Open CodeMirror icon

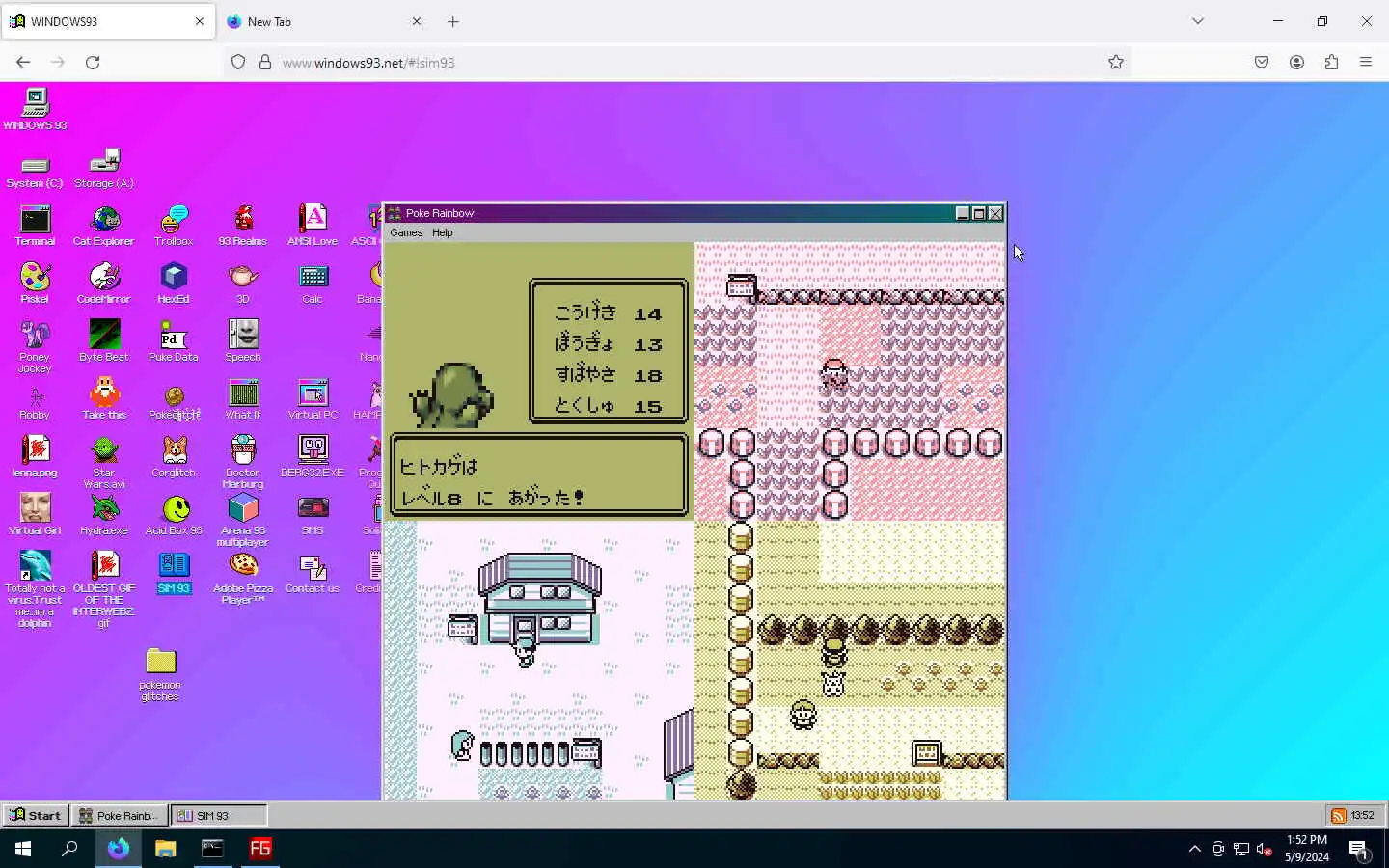tap(104, 285)
